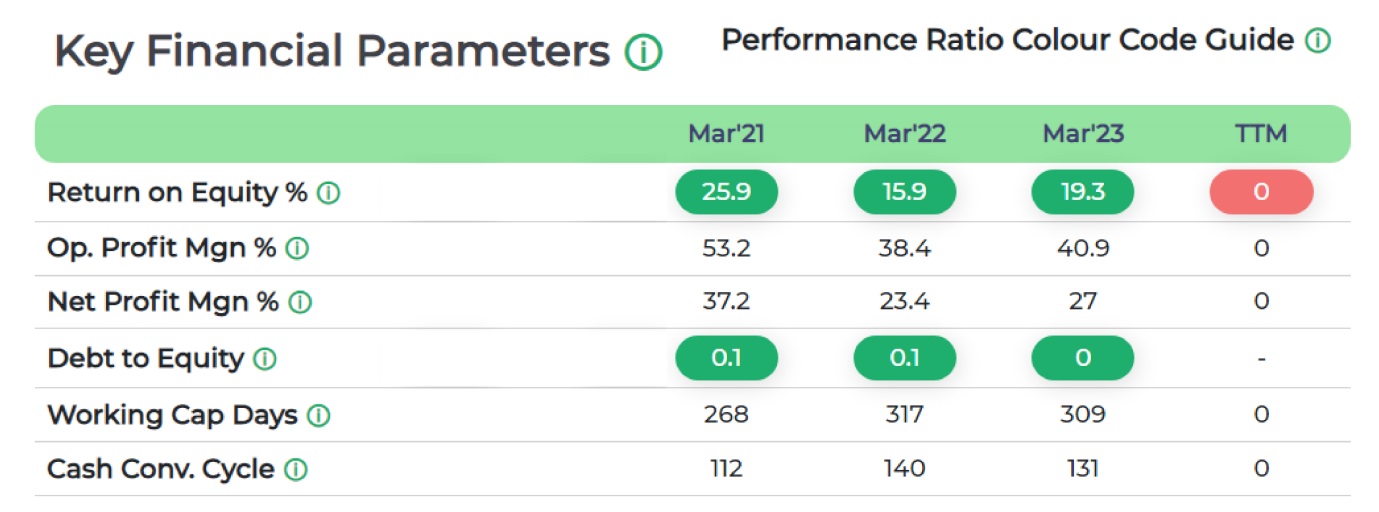Click the Debt to Equity info icon

(x=264, y=359)
